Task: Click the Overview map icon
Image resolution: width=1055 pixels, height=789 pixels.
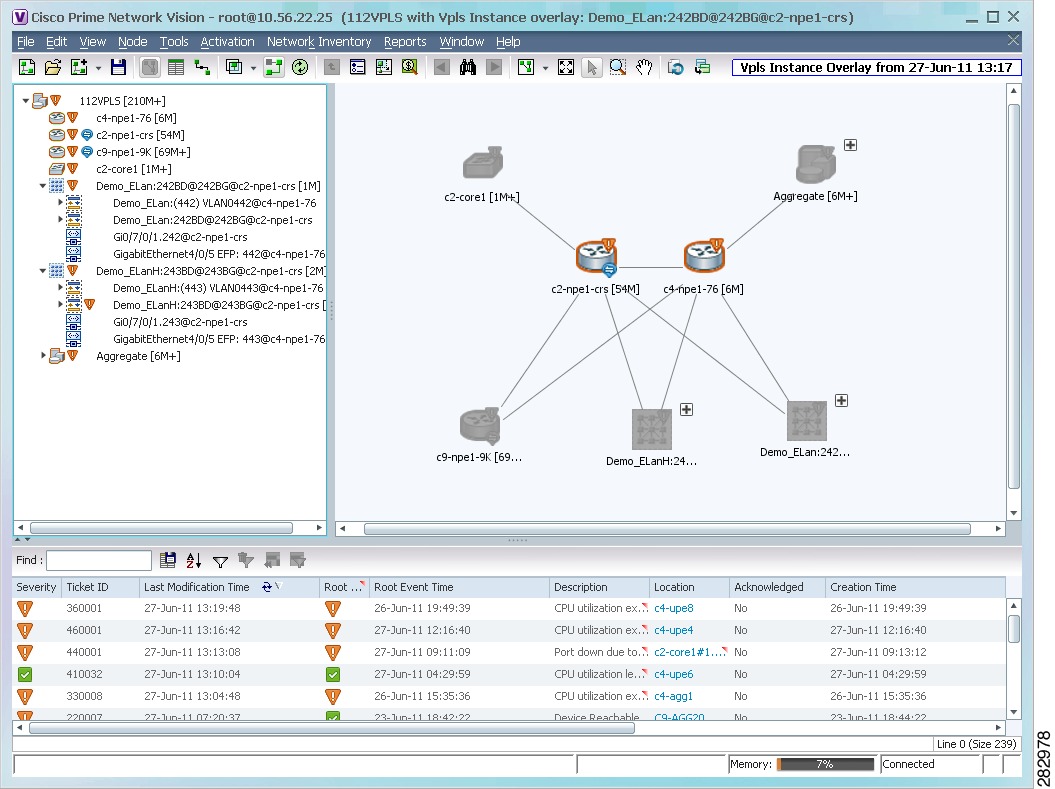Action: coord(384,67)
